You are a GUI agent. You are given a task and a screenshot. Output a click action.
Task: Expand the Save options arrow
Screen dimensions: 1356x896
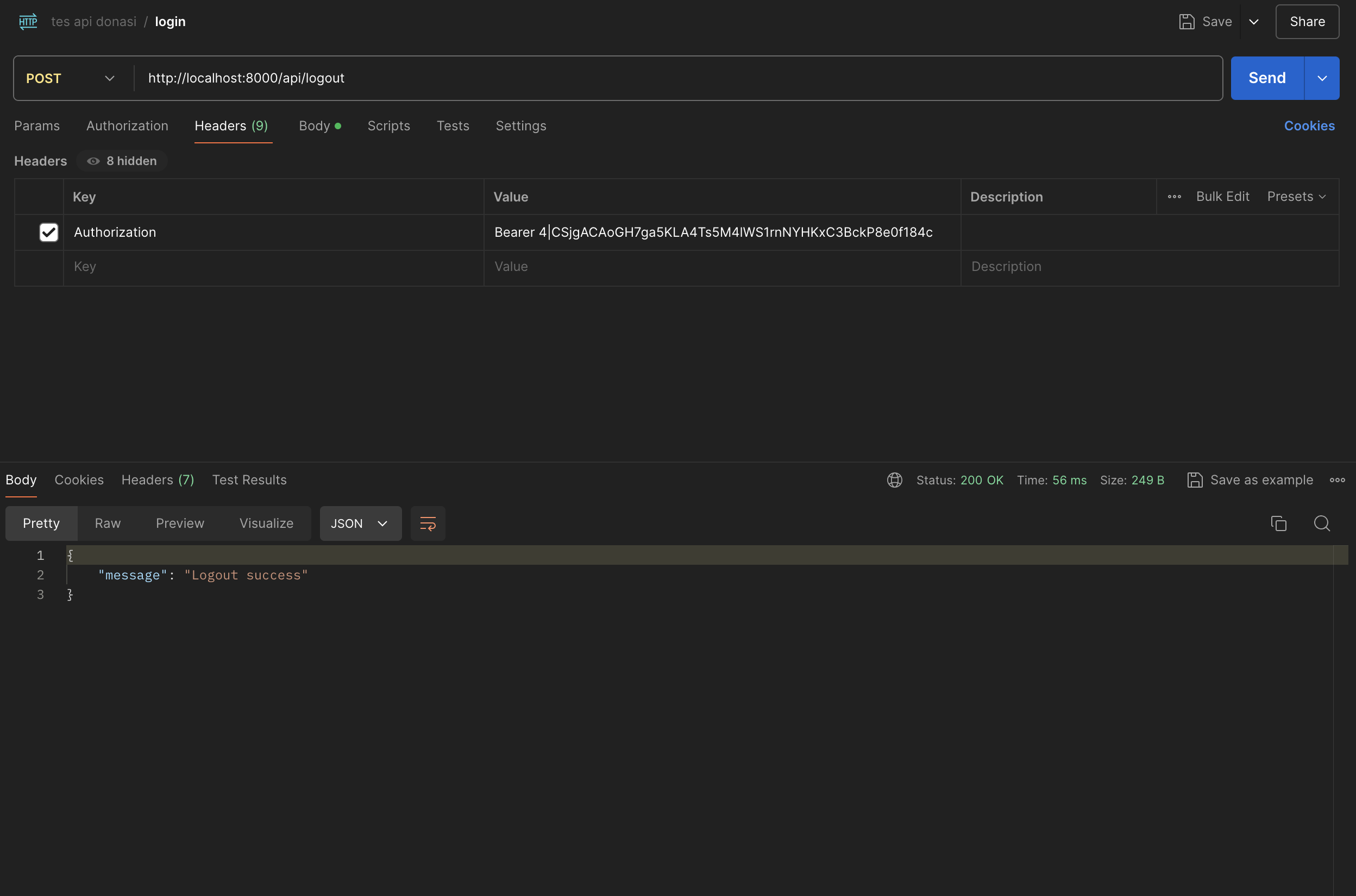(x=1254, y=22)
